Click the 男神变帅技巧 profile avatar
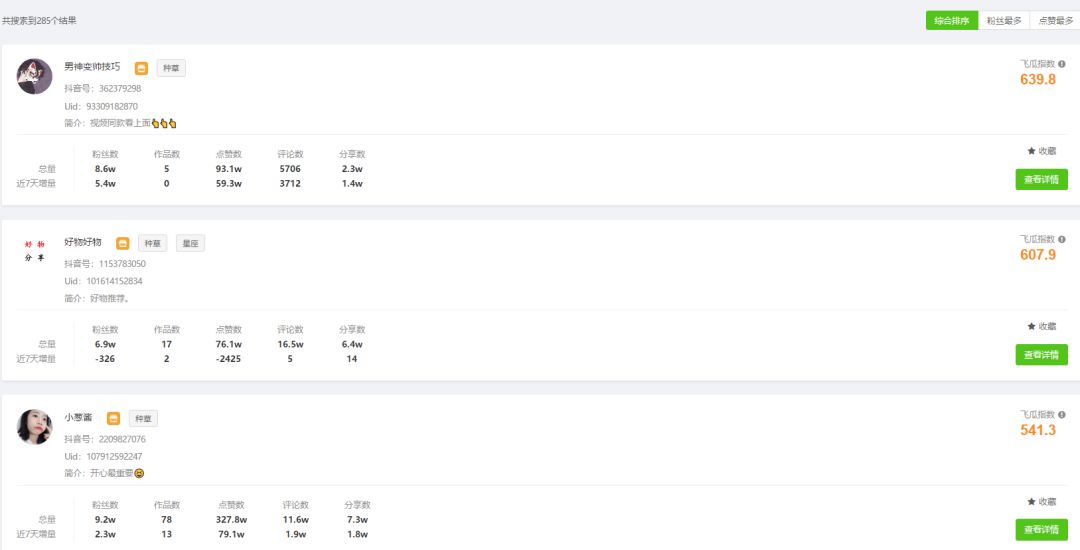 pyautogui.click(x=34, y=76)
